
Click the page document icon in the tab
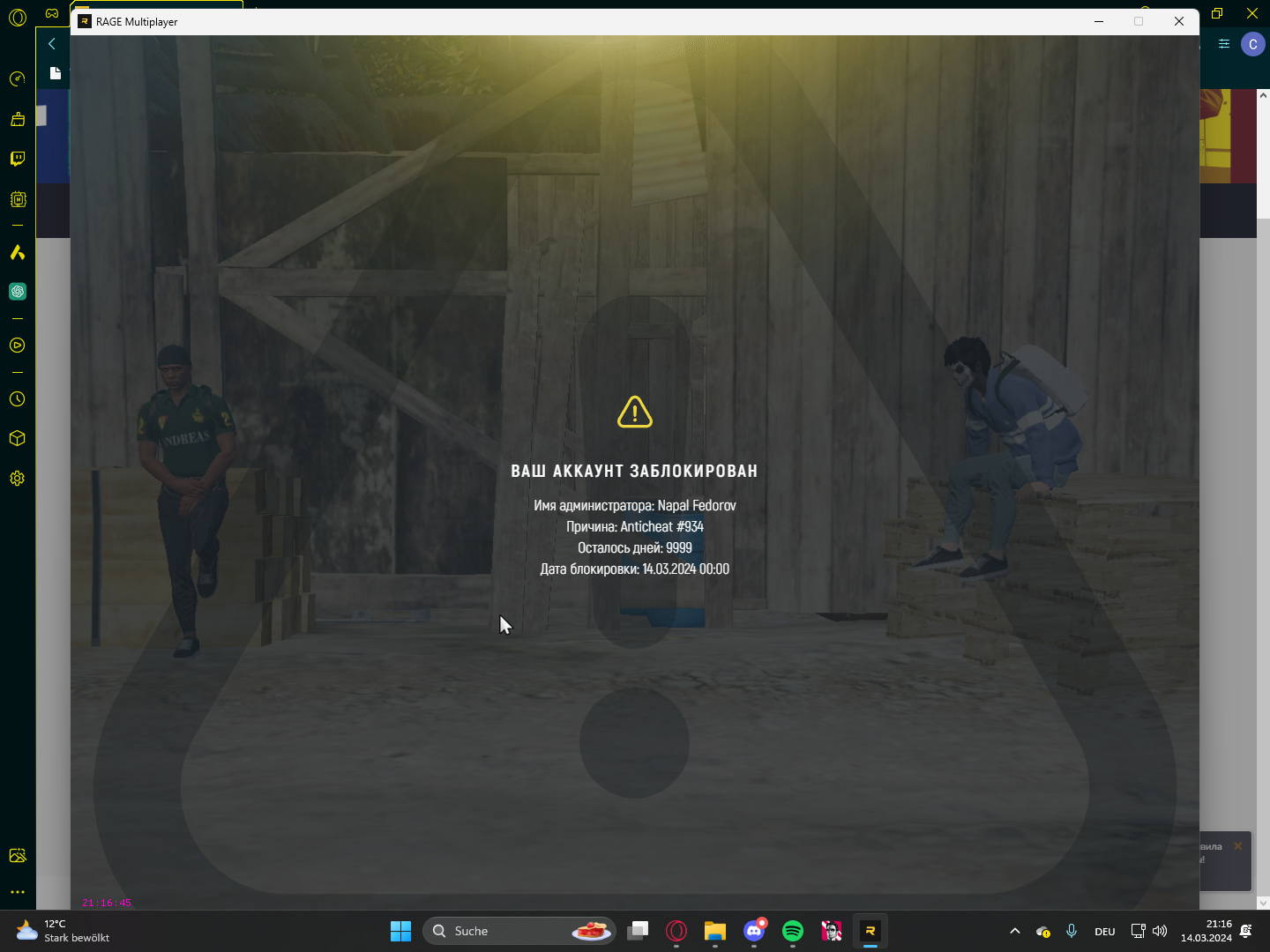click(x=56, y=73)
